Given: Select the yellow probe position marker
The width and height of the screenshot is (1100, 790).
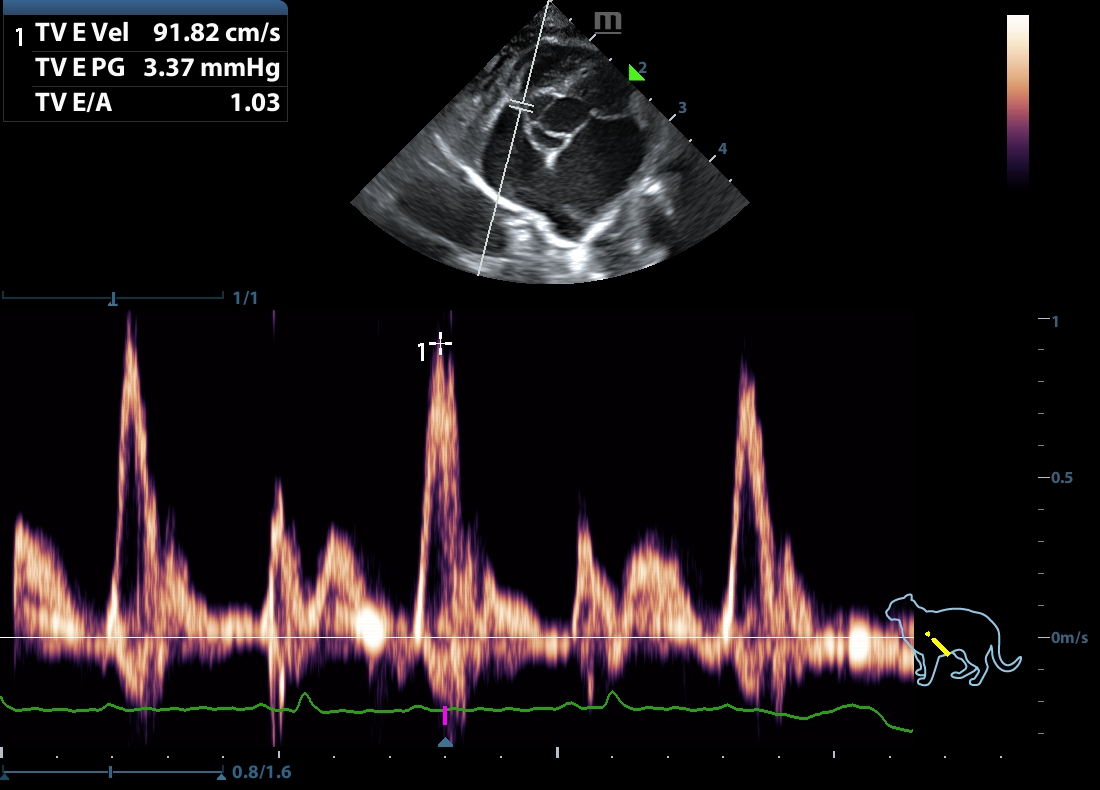Looking at the screenshot, I should tap(938, 643).
